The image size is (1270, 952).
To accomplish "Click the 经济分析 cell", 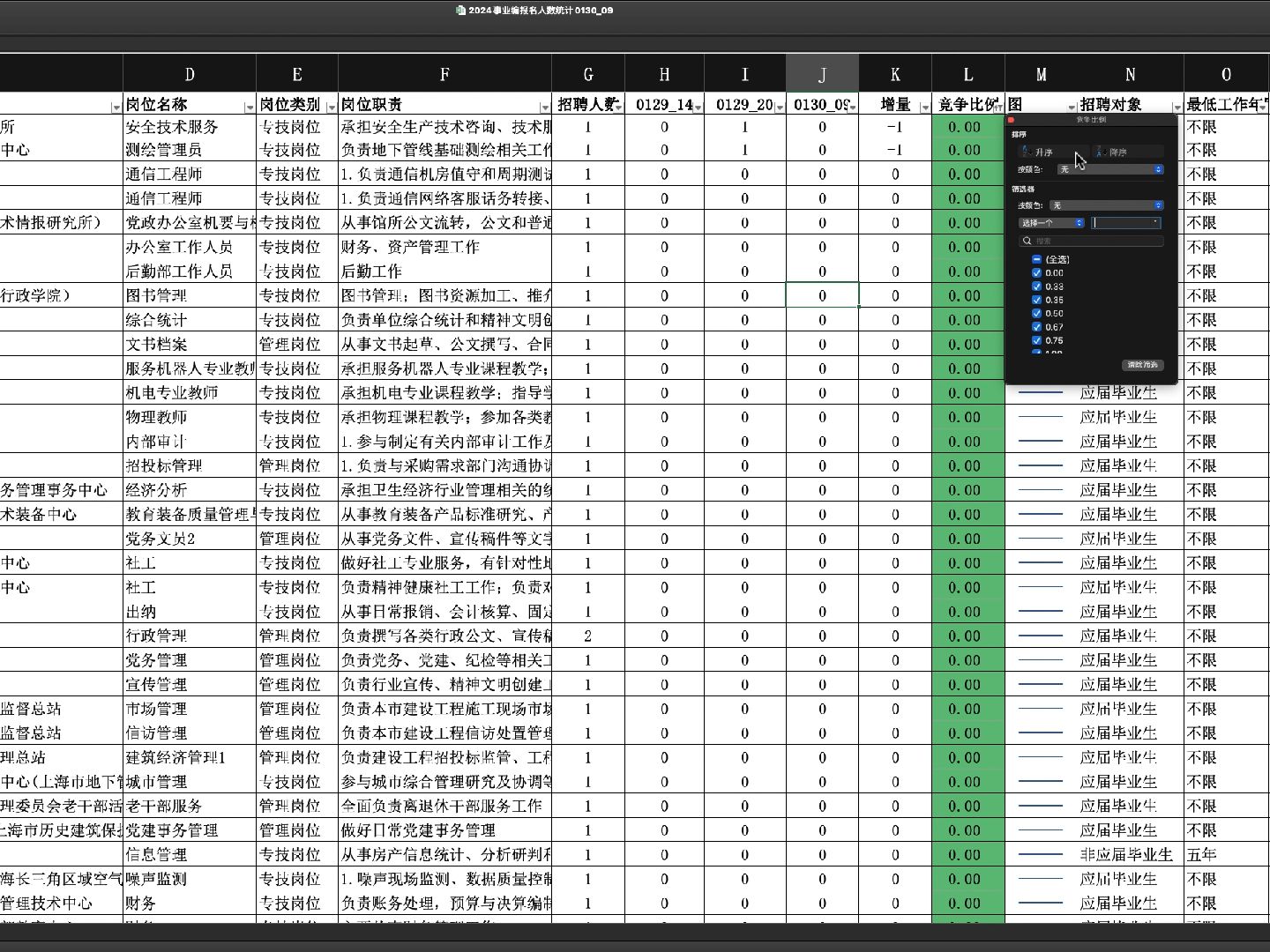I will pyautogui.click(x=190, y=490).
